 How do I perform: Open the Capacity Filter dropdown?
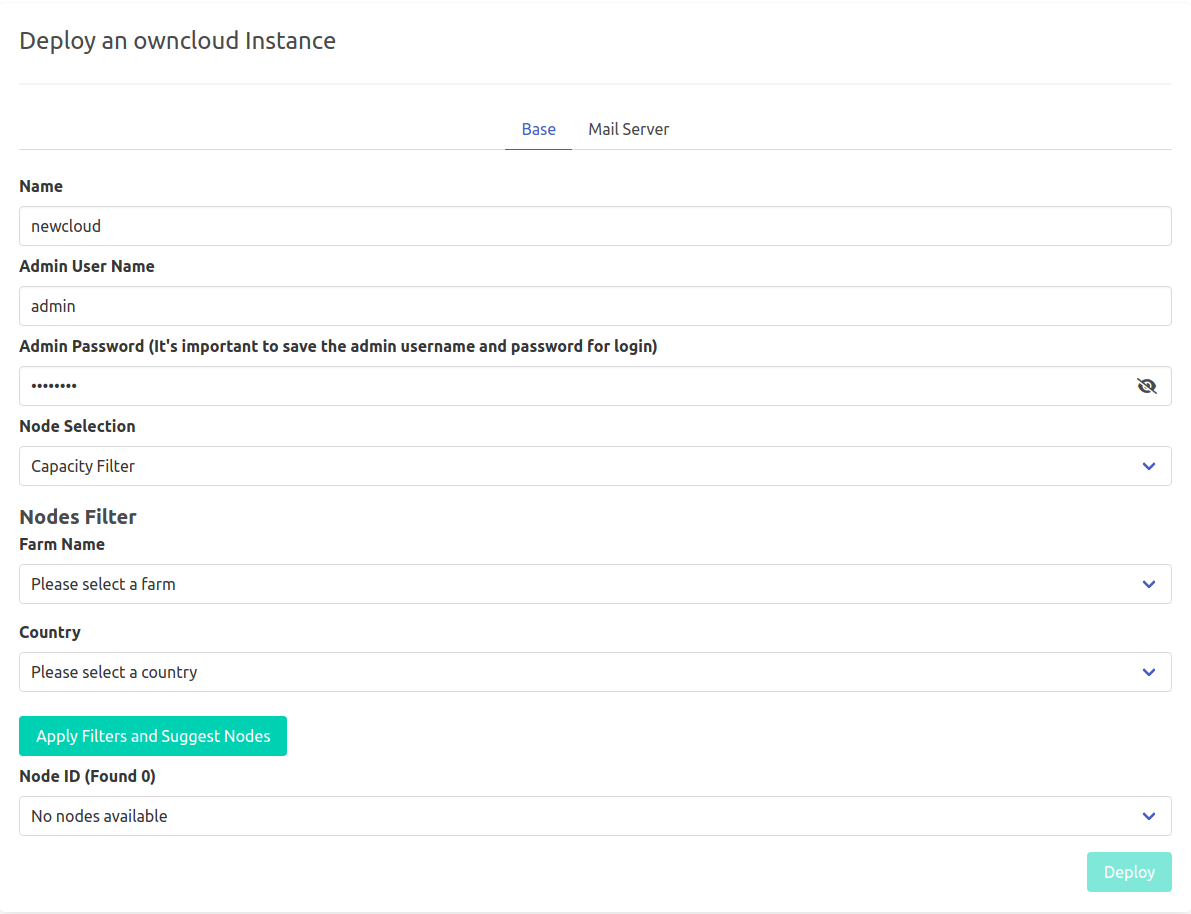tap(580, 466)
